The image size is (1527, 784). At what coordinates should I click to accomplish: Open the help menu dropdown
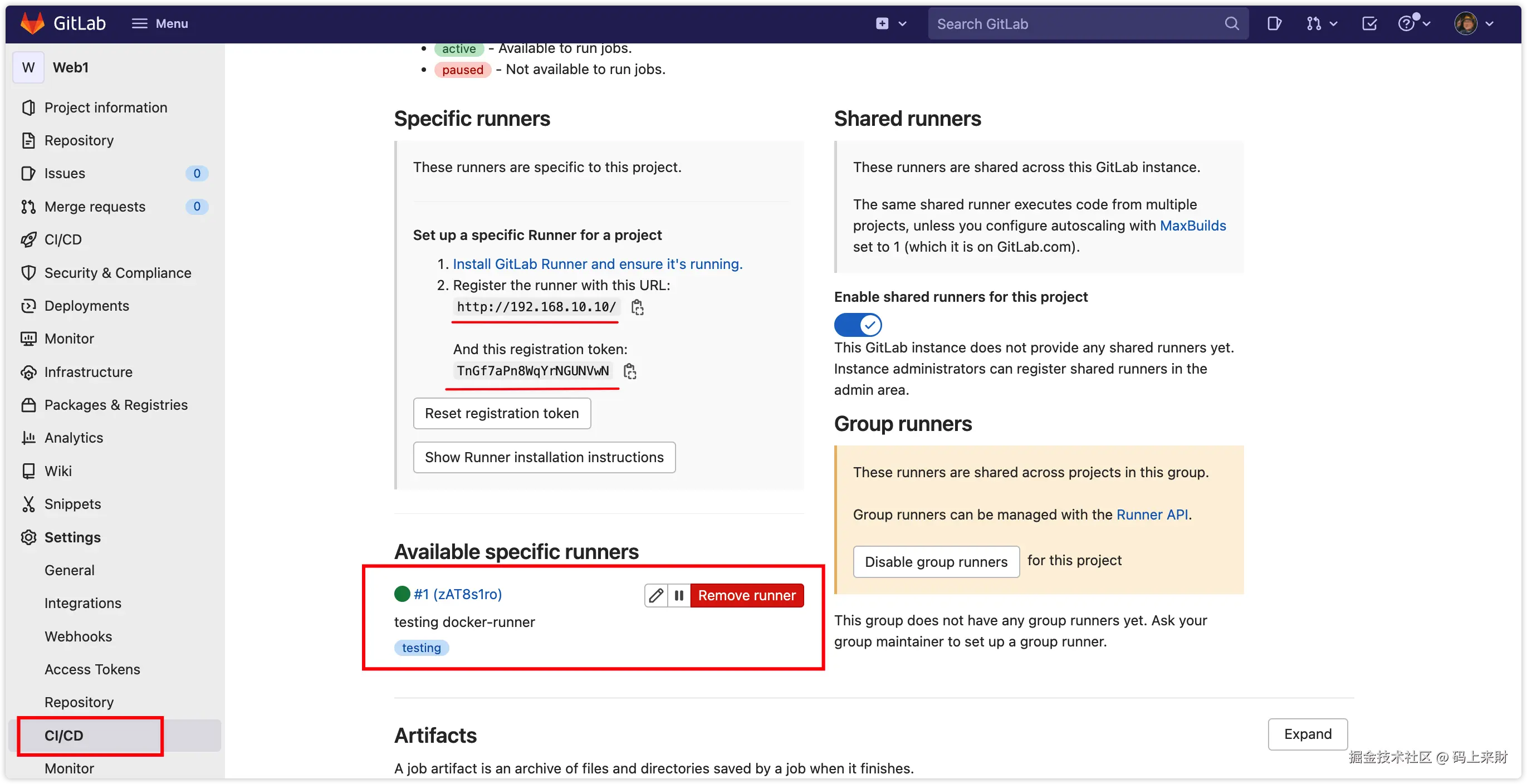click(x=1414, y=24)
